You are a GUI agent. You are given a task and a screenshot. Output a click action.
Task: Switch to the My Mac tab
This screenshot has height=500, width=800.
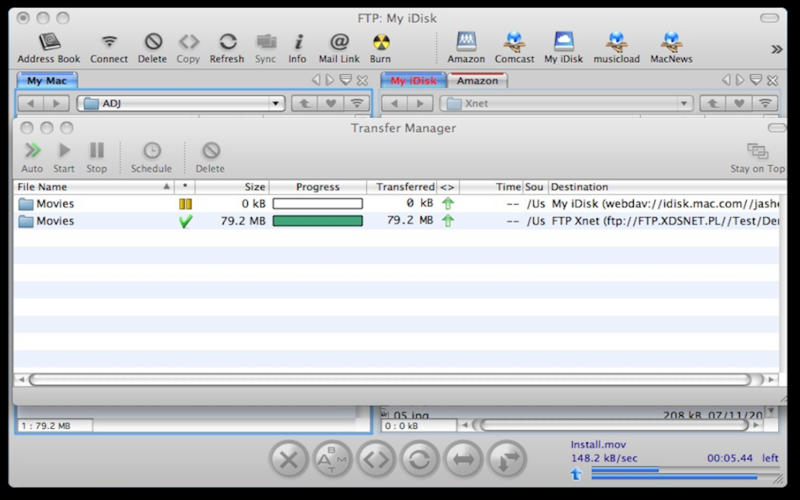click(x=47, y=81)
